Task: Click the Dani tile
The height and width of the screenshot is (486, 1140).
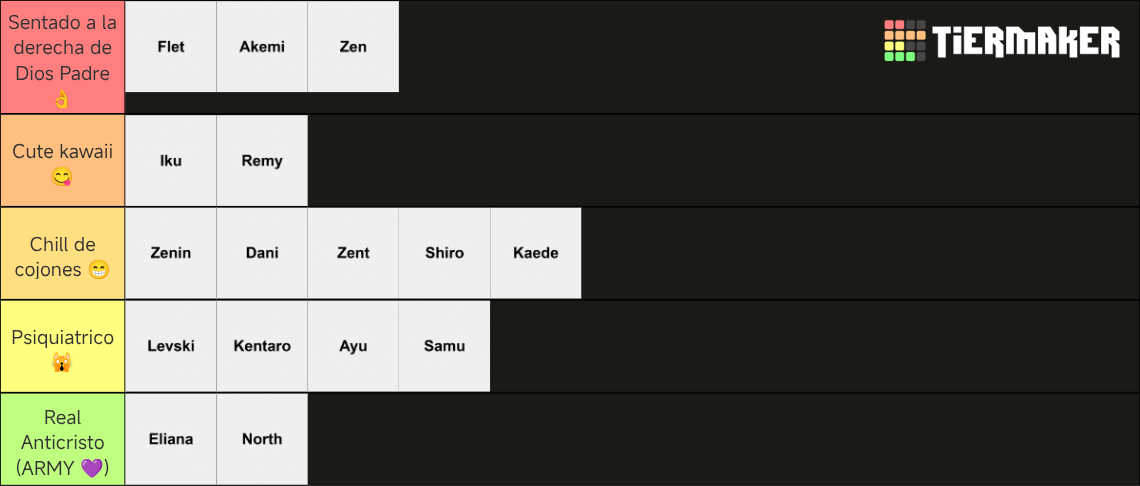Action: tap(262, 253)
